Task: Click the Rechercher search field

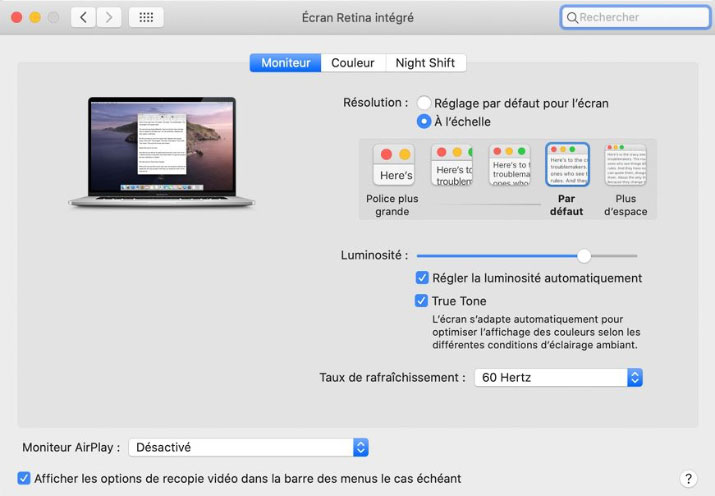Action: (635, 18)
